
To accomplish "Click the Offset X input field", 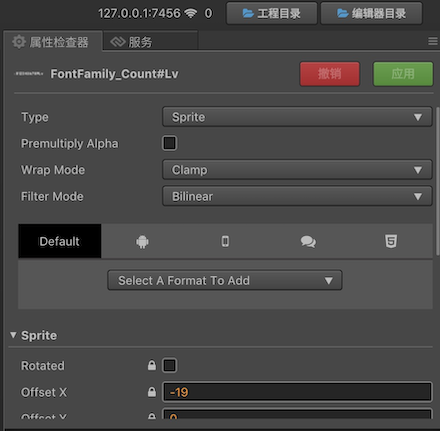I will (x=297, y=392).
